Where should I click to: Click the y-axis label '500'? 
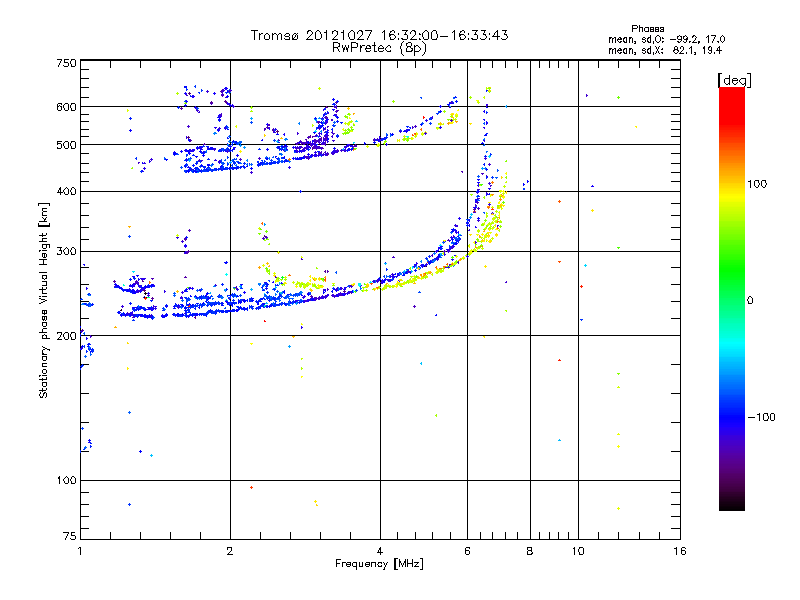(66, 145)
